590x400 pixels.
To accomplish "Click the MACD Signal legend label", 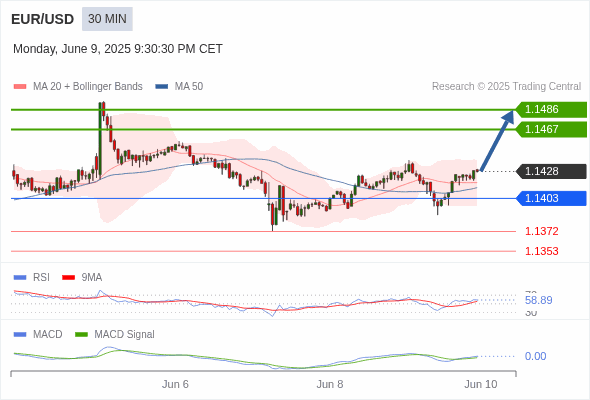I will coord(125,335).
